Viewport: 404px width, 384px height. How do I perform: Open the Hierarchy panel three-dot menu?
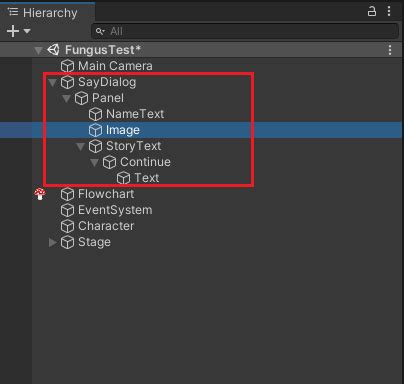pyautogui.click(x=389, y=11)
